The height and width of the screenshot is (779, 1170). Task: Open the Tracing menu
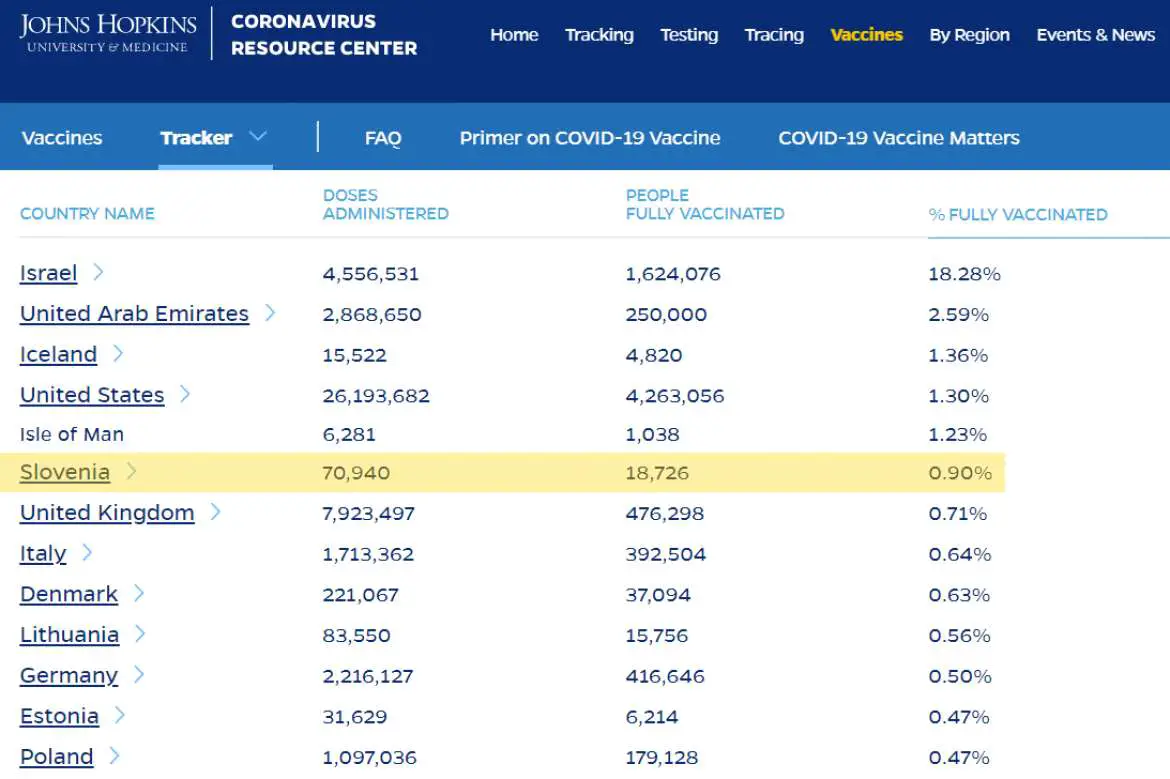pyautogui.click(x=774, y=34)
